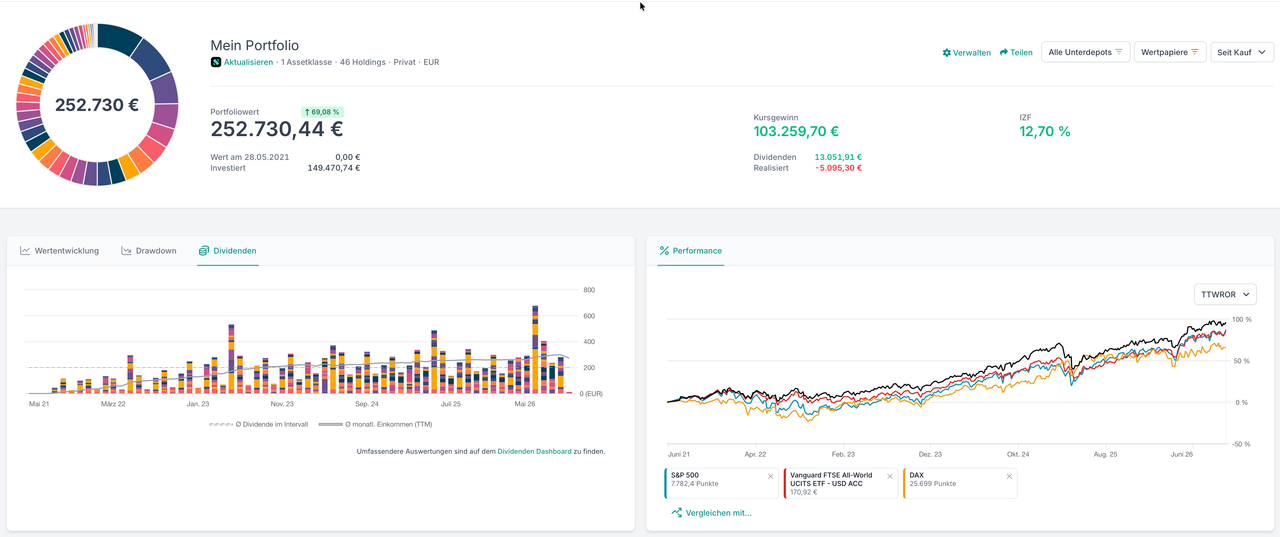Open the Alle Unterdepots filter
This screenshot has width=1280, height=537.
click(1085, 52)
